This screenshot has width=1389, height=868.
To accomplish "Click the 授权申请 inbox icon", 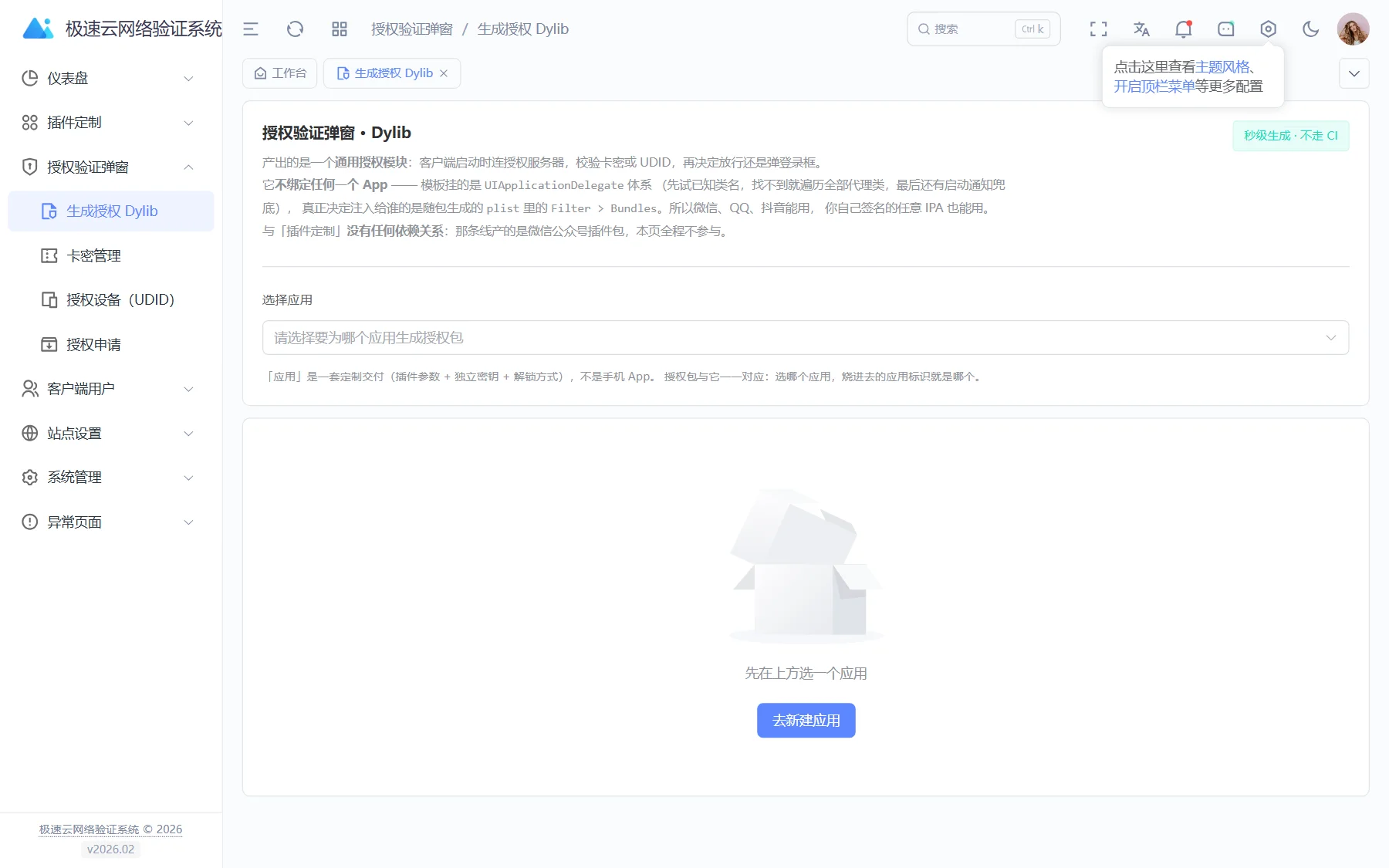I will pos(49,344).
